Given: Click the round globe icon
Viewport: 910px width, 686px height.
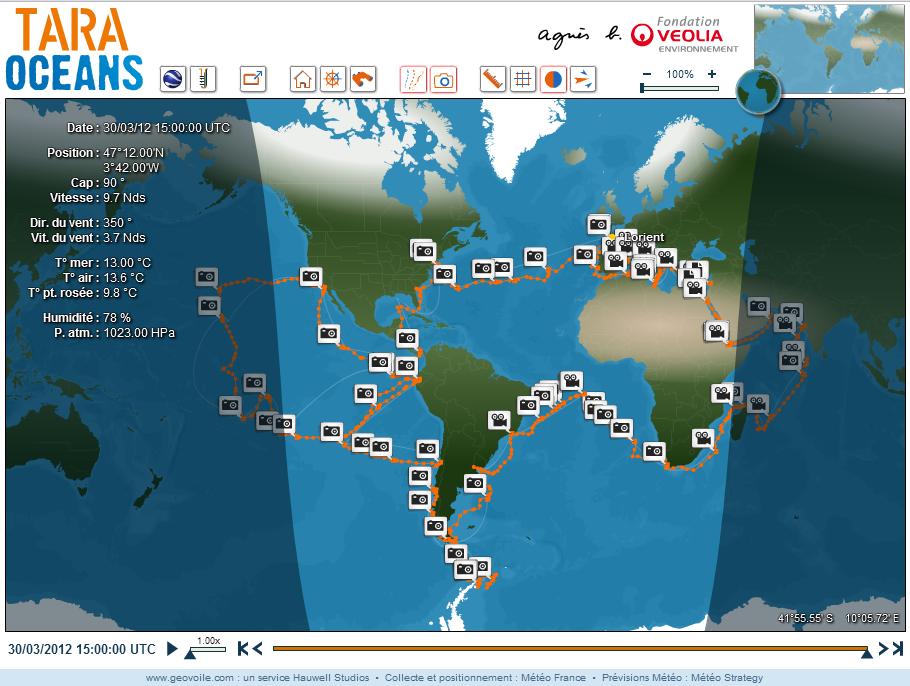Looking at the screenshot, I should tap(758, 91).
